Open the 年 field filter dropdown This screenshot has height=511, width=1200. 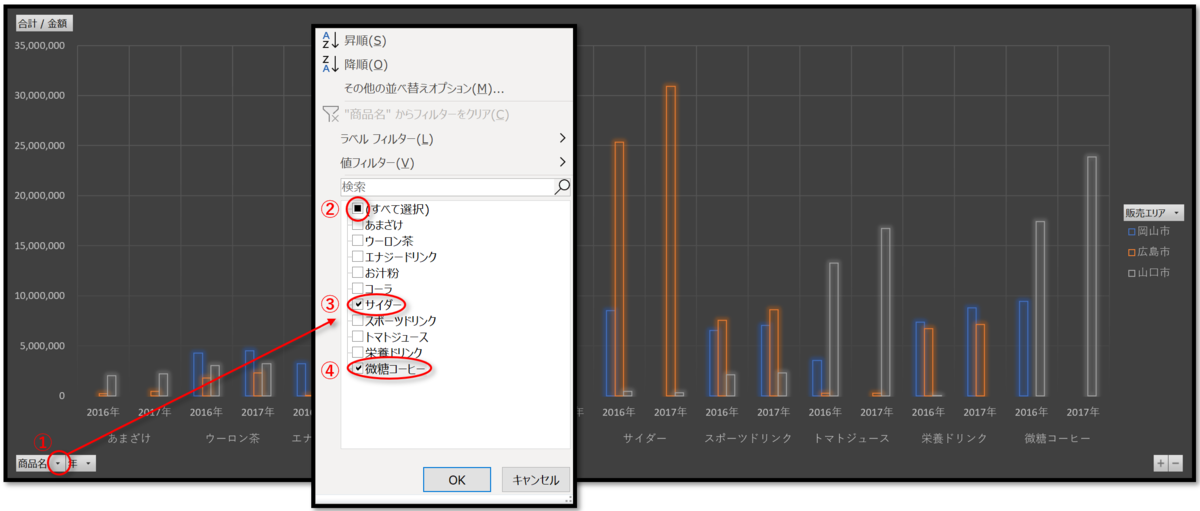[x=89, y=464]
